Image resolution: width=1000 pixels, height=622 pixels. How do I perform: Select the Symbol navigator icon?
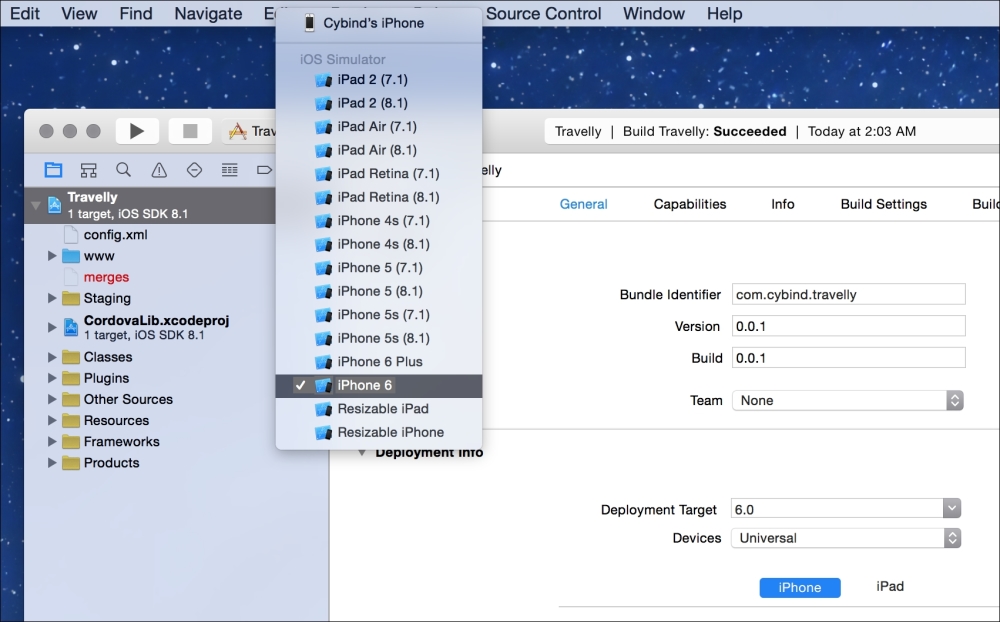[88, 169]
